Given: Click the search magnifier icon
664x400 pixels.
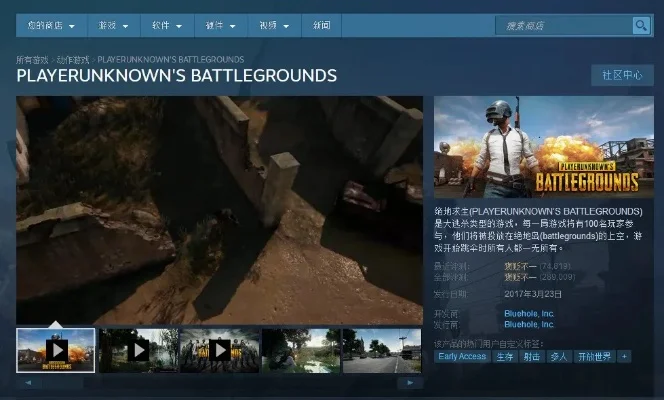Looking at the screenshot, I should click(x=641, y=26).
